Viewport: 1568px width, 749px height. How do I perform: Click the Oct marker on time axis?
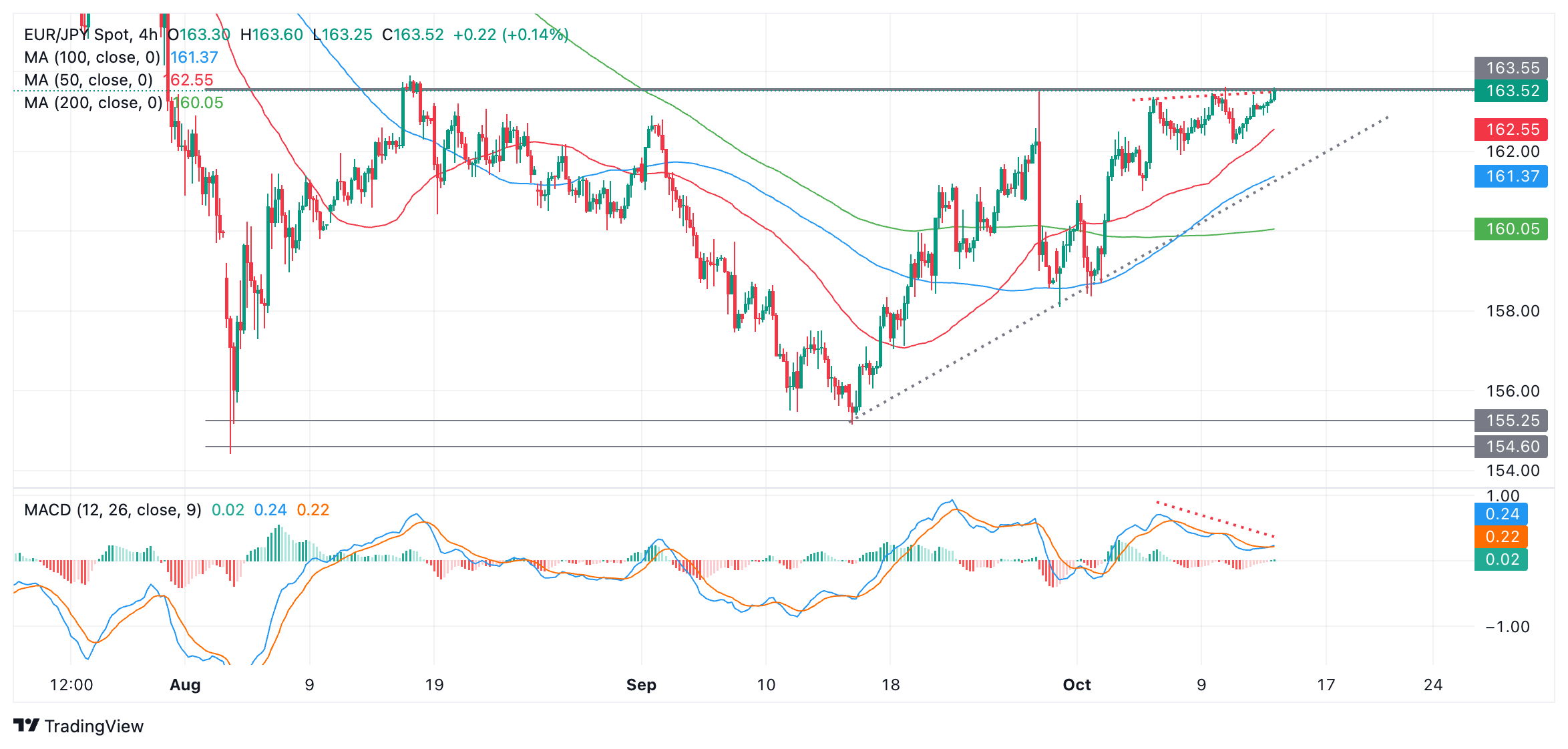coord(1076,685)
